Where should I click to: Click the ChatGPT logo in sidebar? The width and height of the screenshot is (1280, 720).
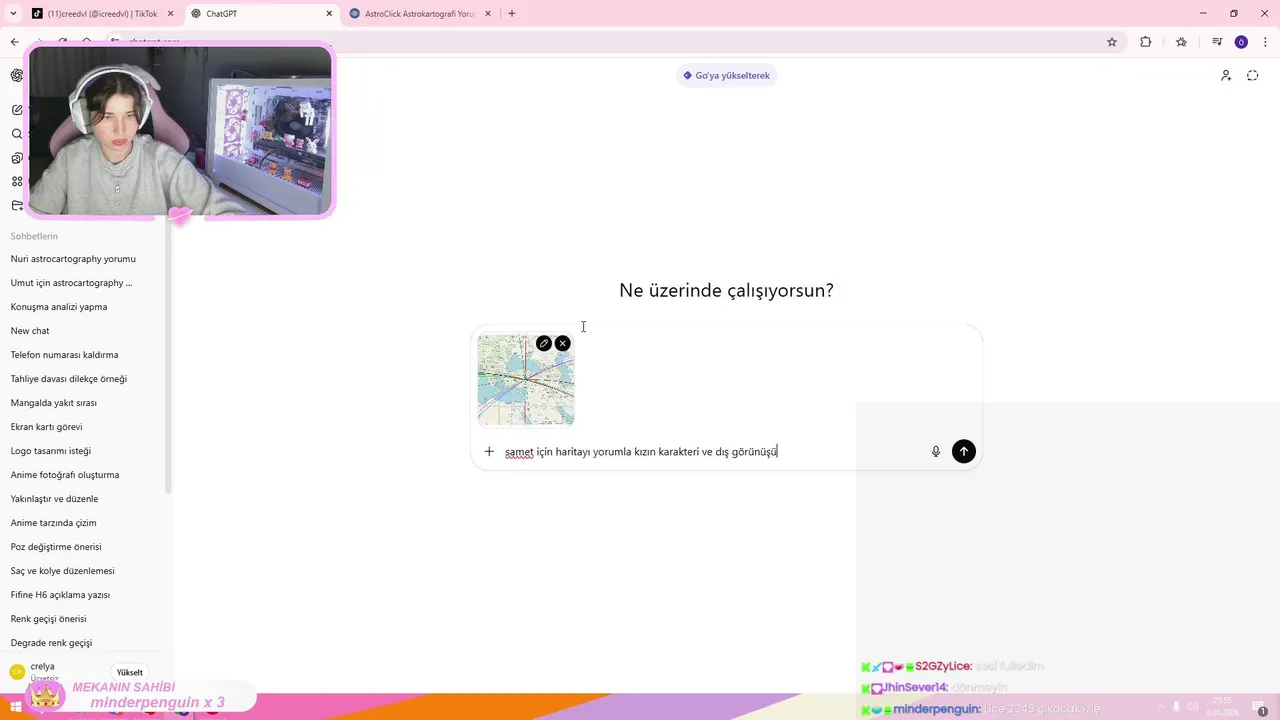(17, 75)
